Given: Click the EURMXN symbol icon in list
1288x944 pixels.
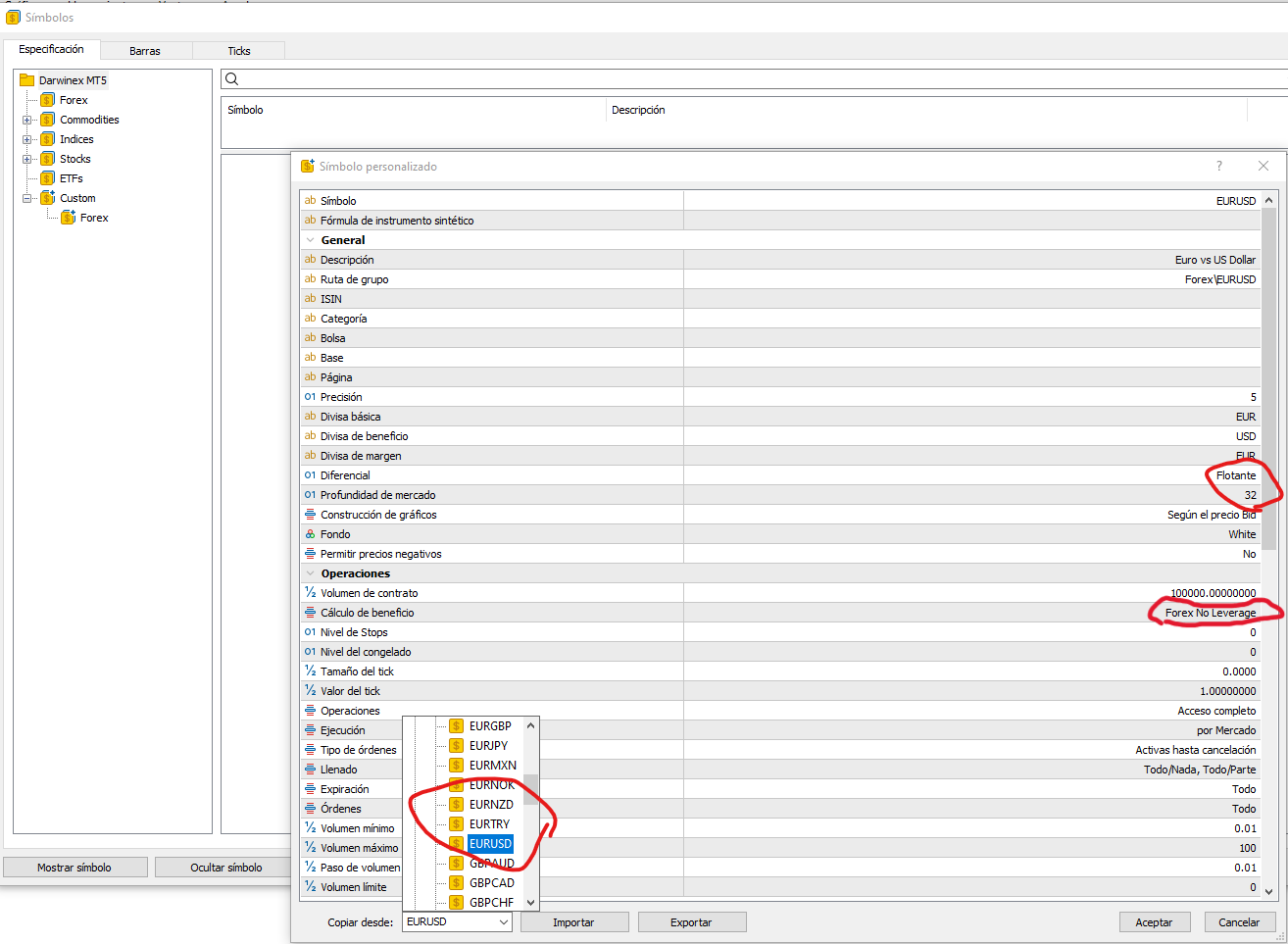Looking at the screenshot, I should 456,766.
